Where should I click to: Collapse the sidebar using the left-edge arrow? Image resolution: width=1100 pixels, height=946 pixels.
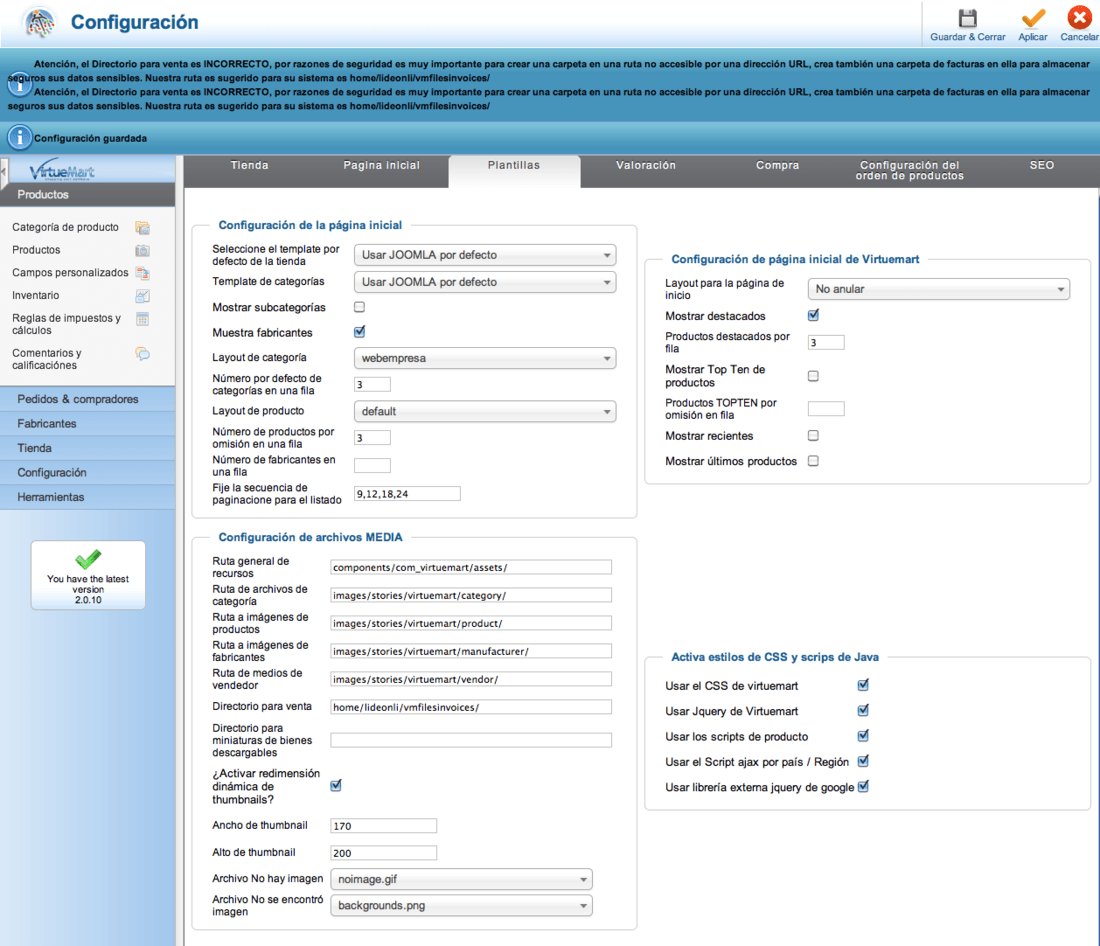(4, 173)
